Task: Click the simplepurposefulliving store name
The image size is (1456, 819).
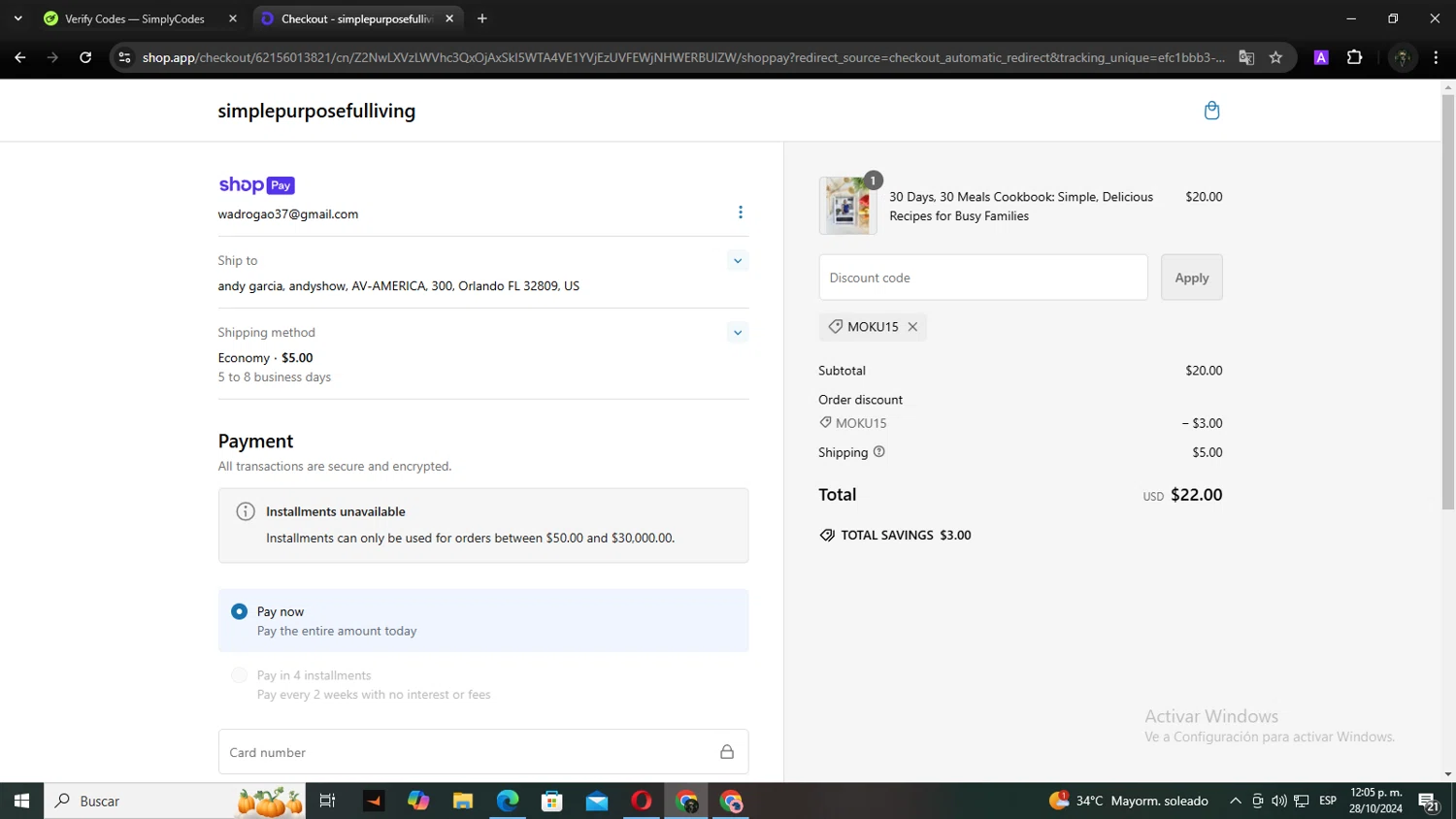Action: [x=316, y=111]
